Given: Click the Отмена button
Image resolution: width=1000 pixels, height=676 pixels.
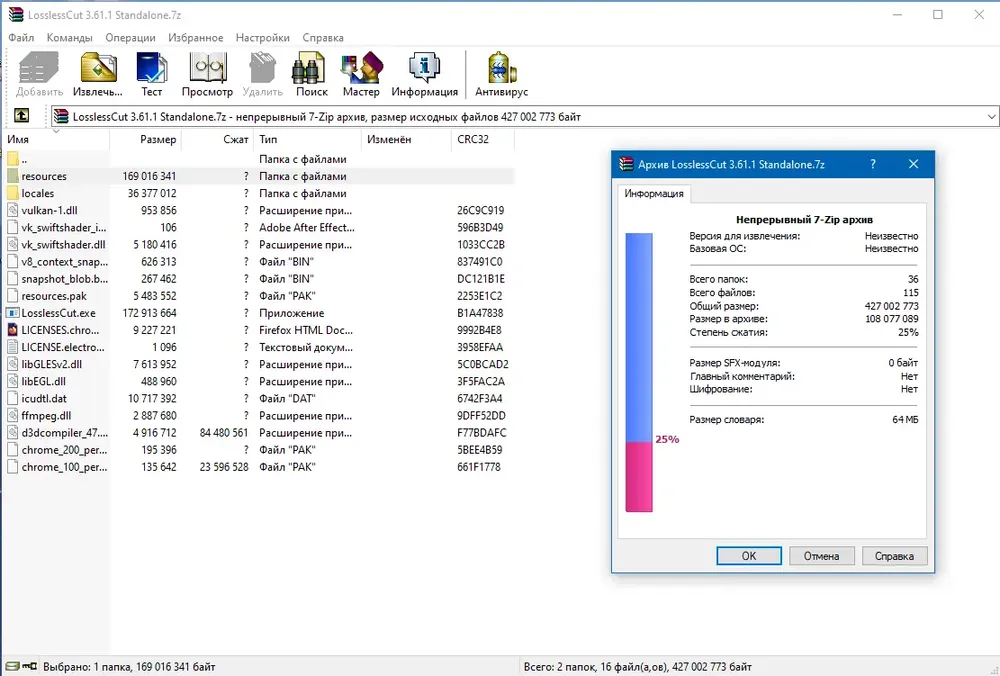Looking at the screenshot, I should (x=821, y=556).
